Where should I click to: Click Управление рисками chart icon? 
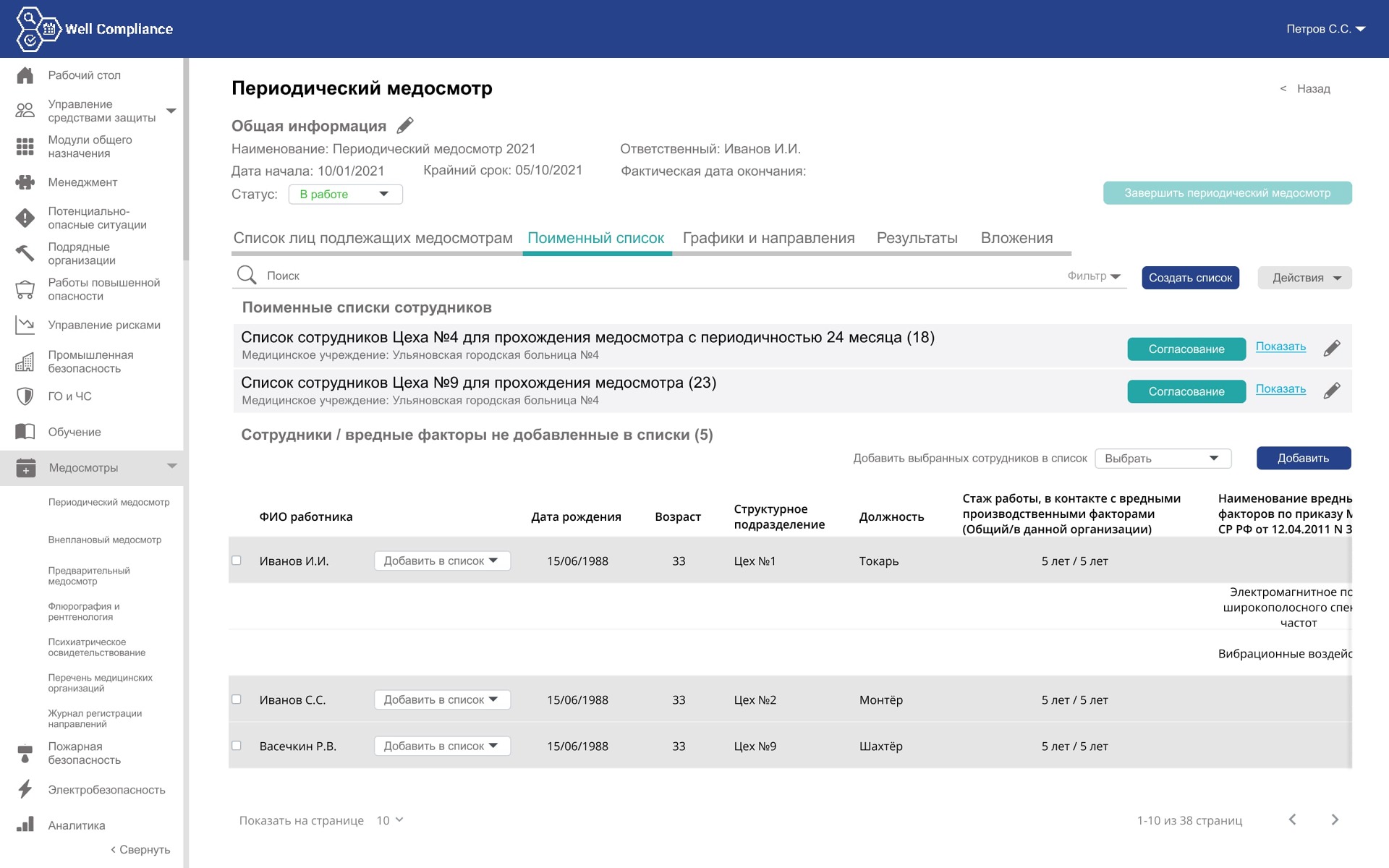[25, 325]
